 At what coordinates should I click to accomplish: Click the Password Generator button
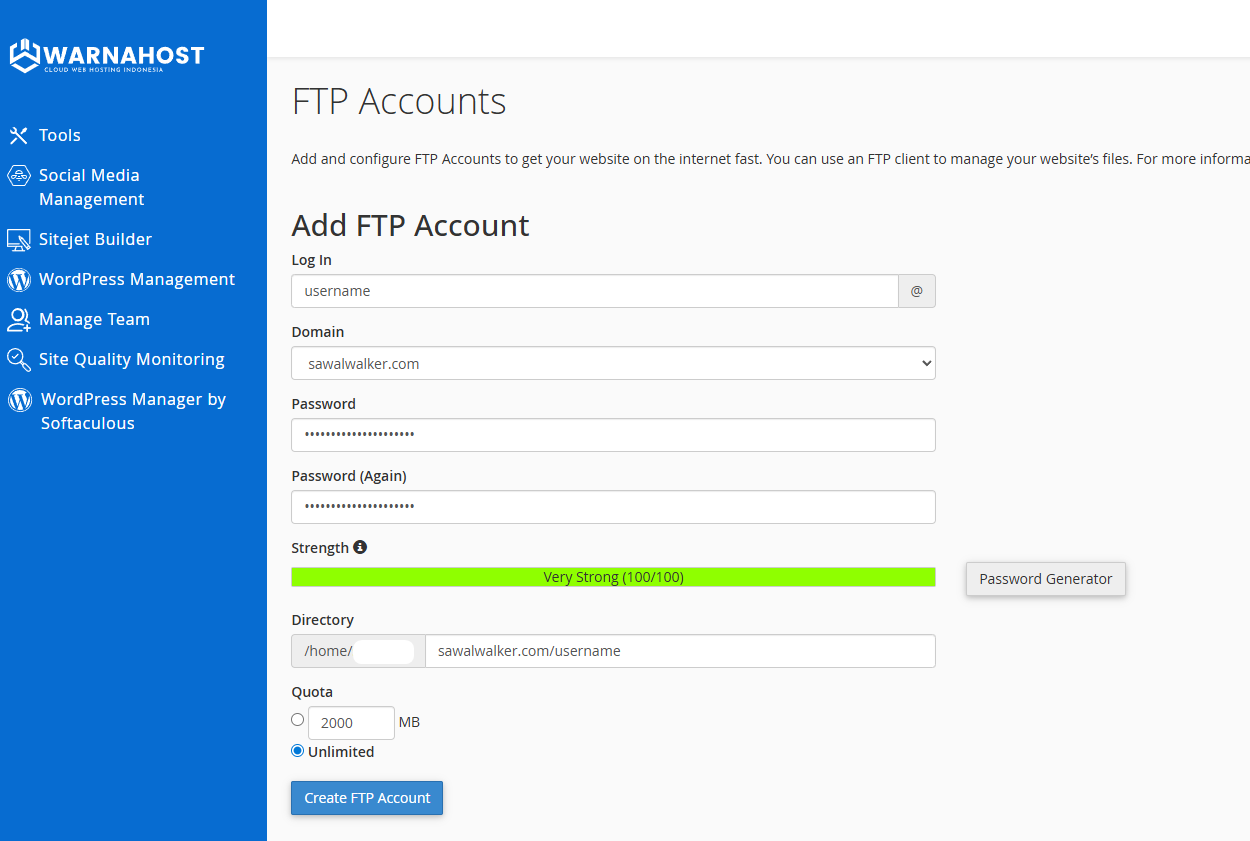[1045, 579]
